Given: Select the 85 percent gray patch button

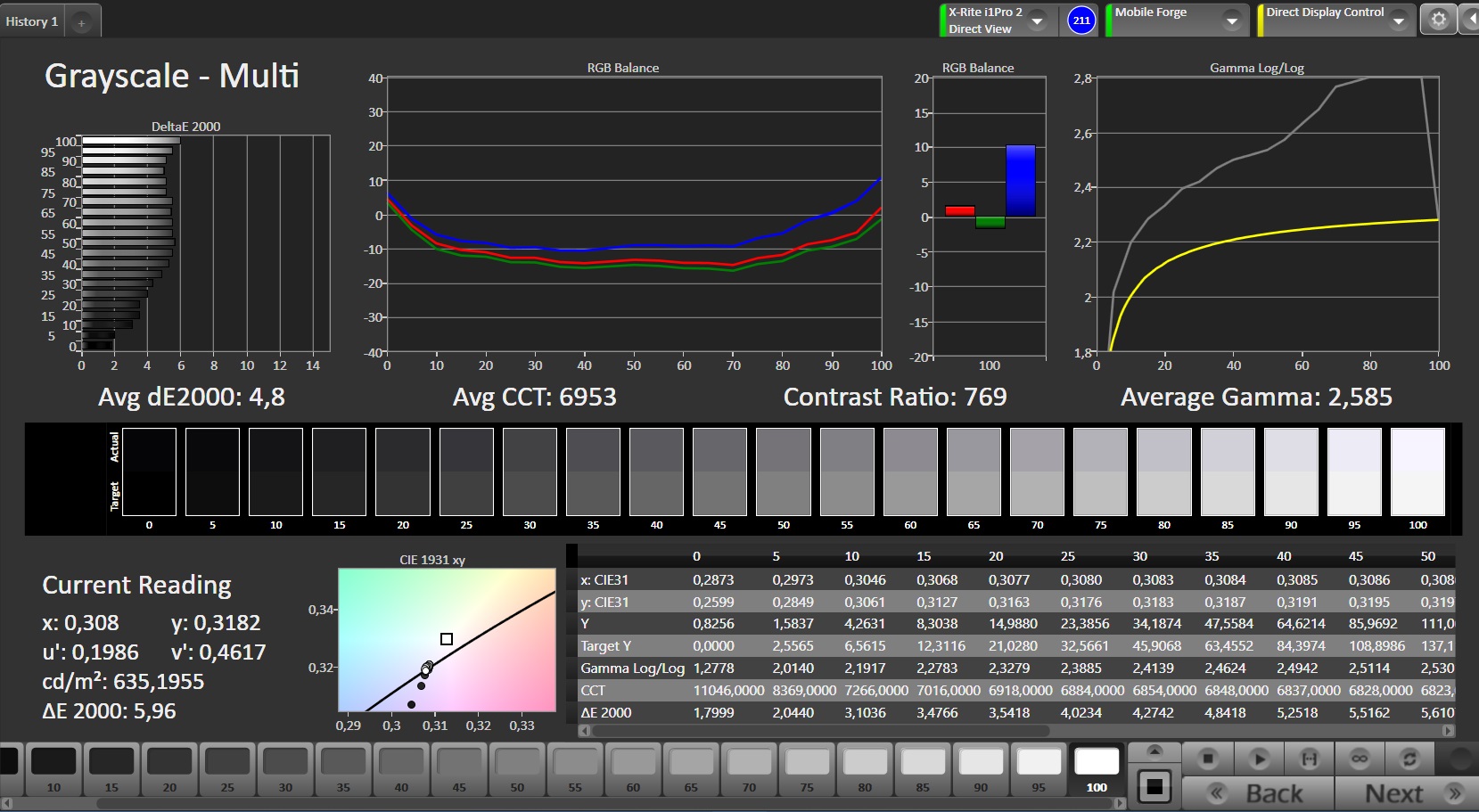Looking at the screenshot, I should [923, 769].
